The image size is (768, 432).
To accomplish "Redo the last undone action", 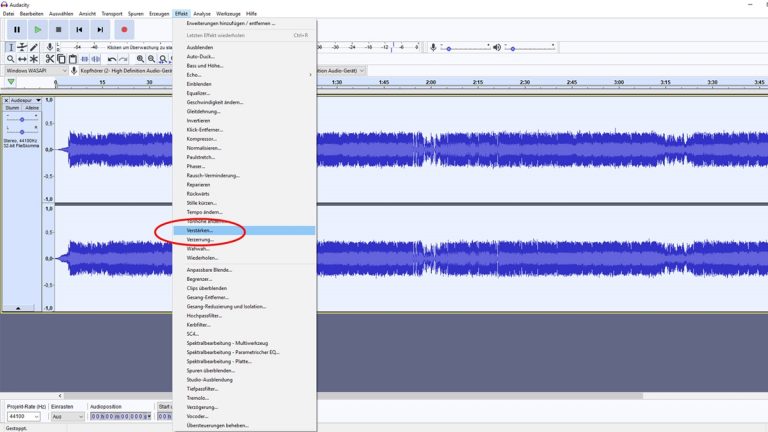I will tap(123, 59).
